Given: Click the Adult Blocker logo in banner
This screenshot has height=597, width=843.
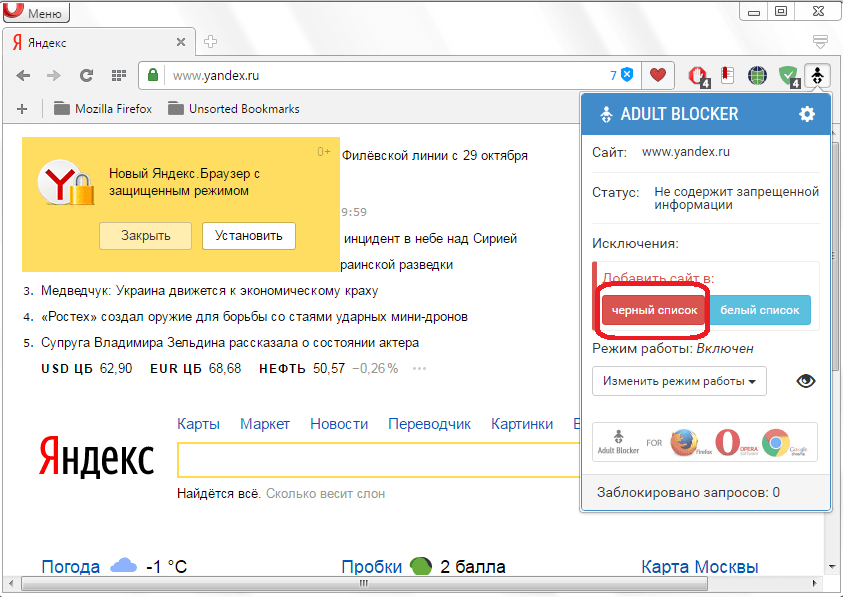Looking at the screenshot, I should pyautogui.click(x=618, y=442).
